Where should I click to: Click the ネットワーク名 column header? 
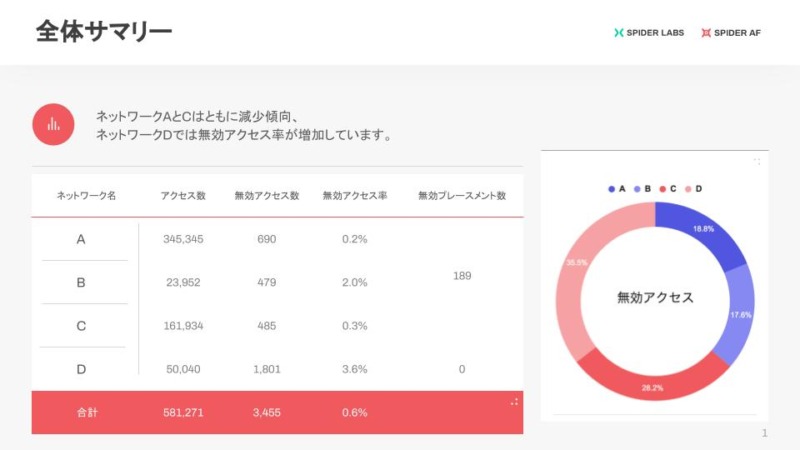pos(86,195)
